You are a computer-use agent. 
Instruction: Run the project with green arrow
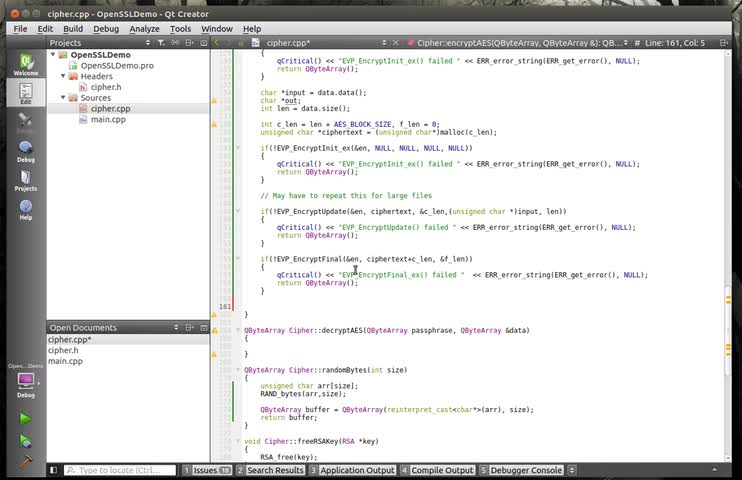click(26, 419)
